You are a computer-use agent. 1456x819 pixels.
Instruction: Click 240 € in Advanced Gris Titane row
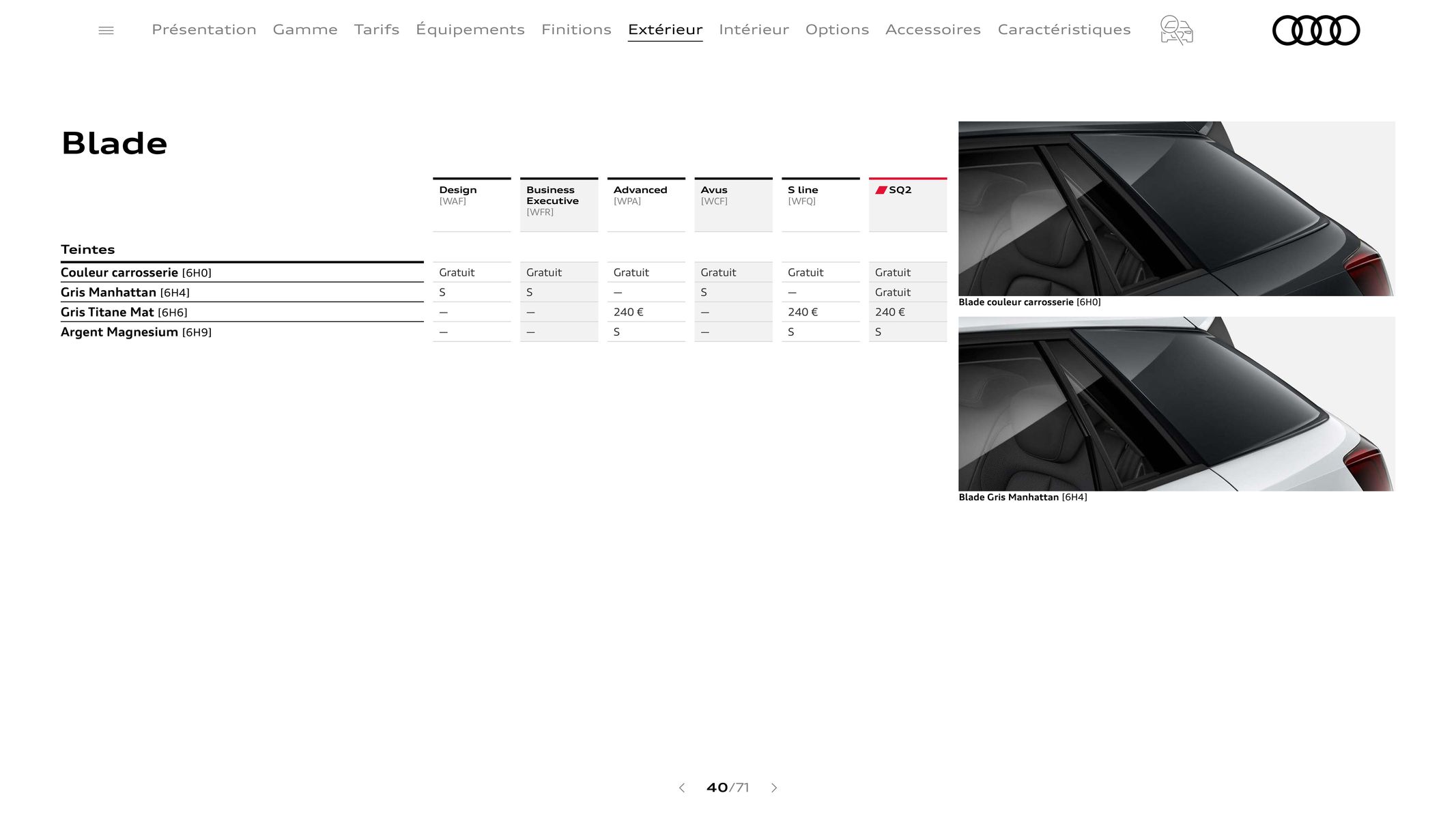pos(629,312)
